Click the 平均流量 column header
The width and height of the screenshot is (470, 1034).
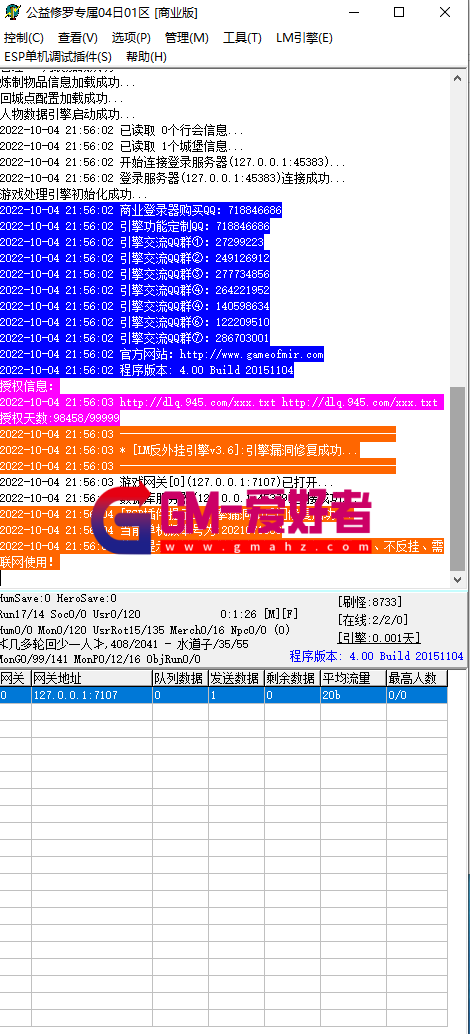point(353,678)
